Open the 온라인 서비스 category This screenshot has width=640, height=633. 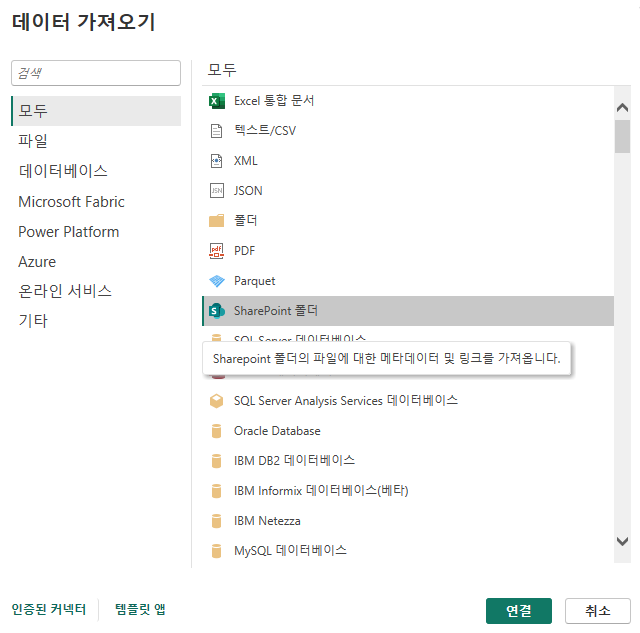tap(65, 291)
